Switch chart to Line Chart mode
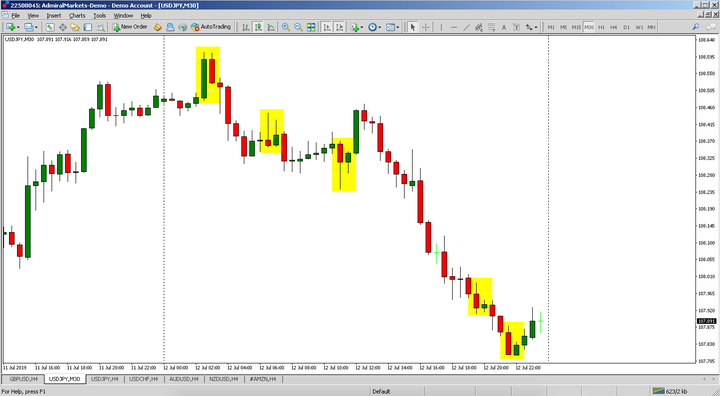 (271, 27)
